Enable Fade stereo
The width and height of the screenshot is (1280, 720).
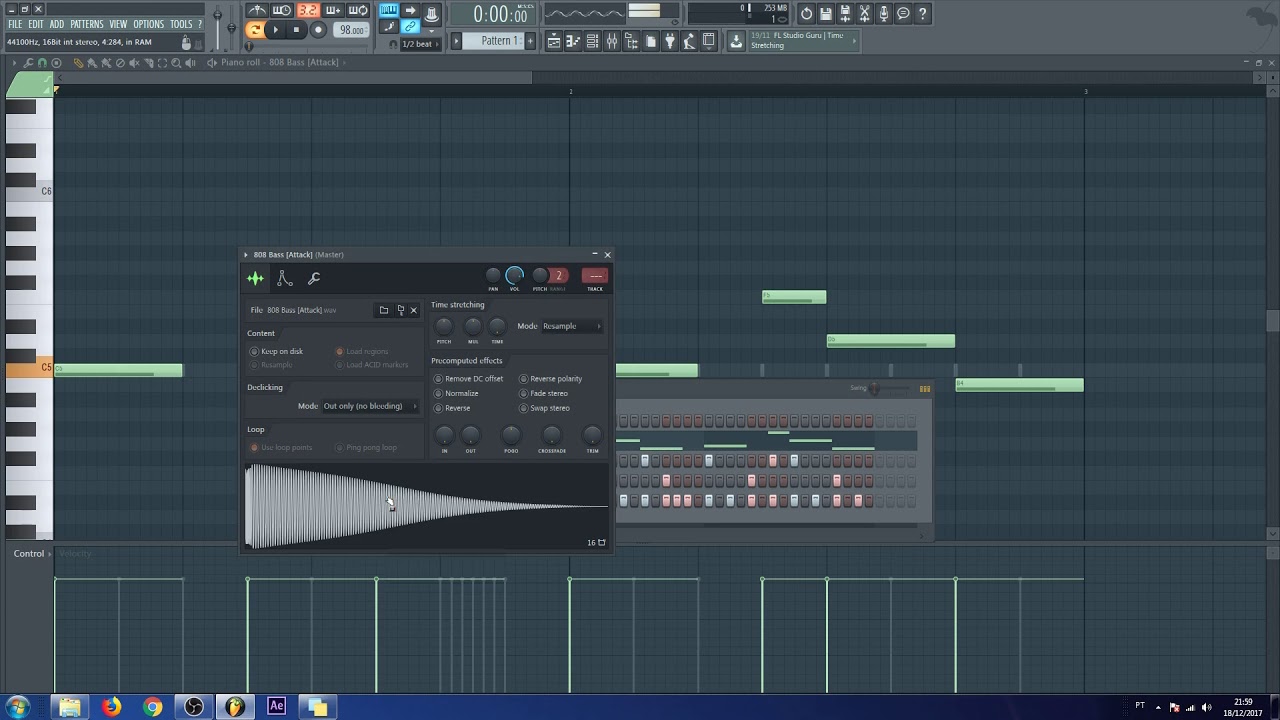coord(543,393)
